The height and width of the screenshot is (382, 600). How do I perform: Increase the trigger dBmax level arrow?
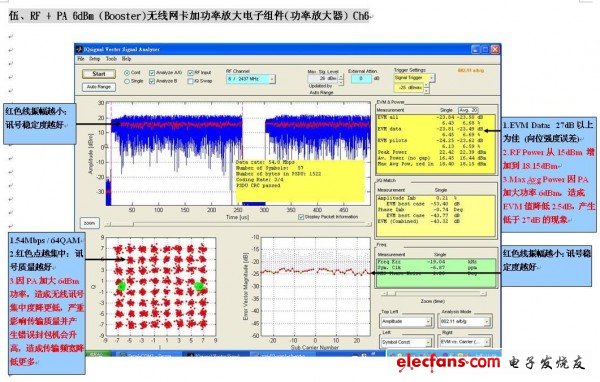pos(427,85)
